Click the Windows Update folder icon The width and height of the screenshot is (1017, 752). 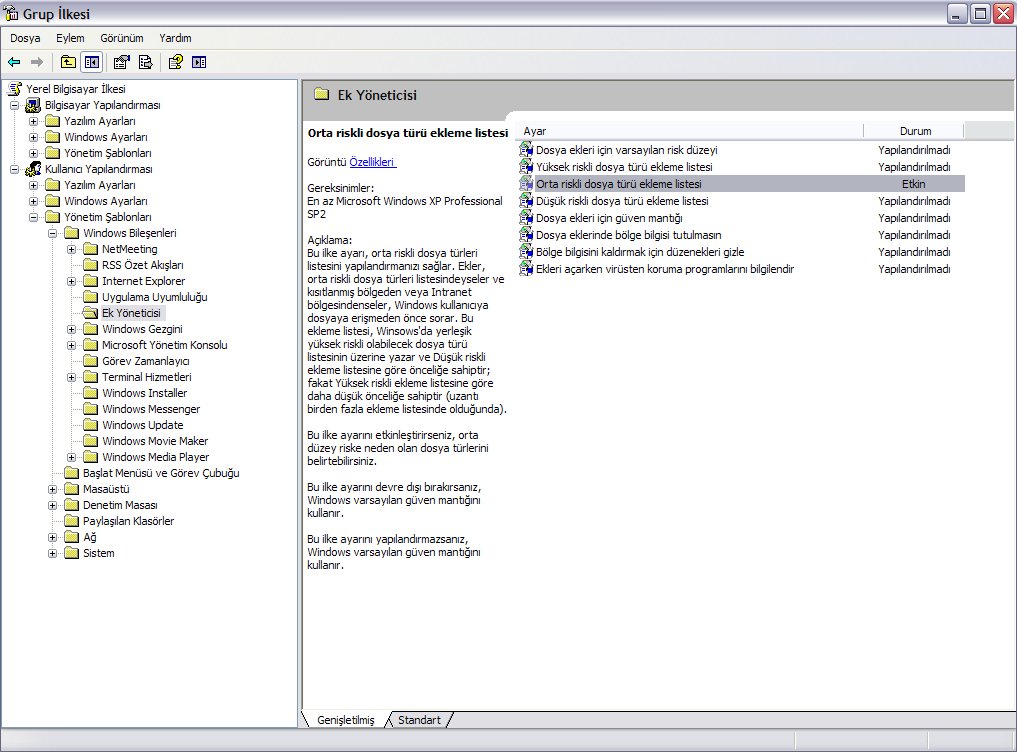91,425
